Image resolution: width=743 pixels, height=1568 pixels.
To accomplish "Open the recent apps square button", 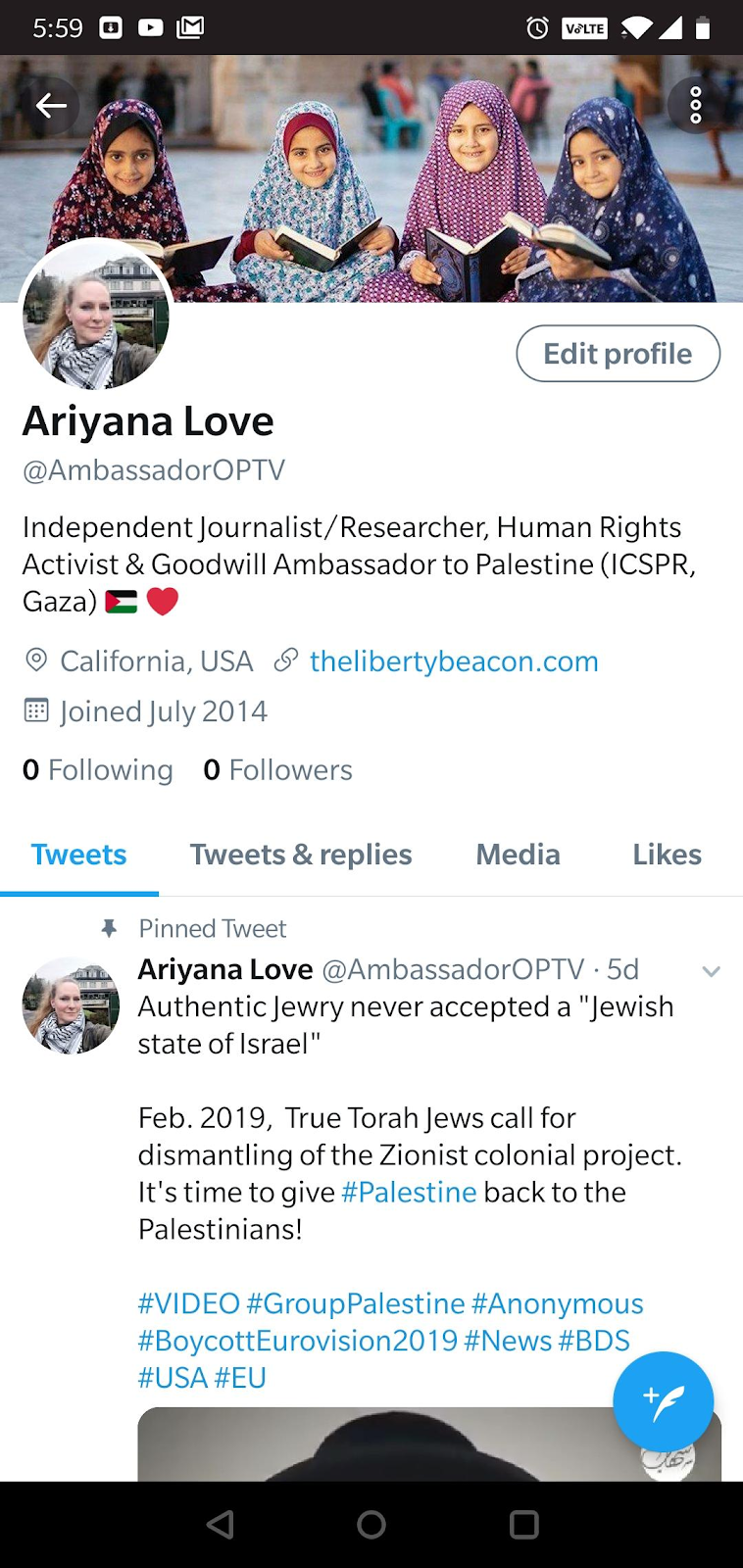I will pyautogui.click(x=524, y=1524).
